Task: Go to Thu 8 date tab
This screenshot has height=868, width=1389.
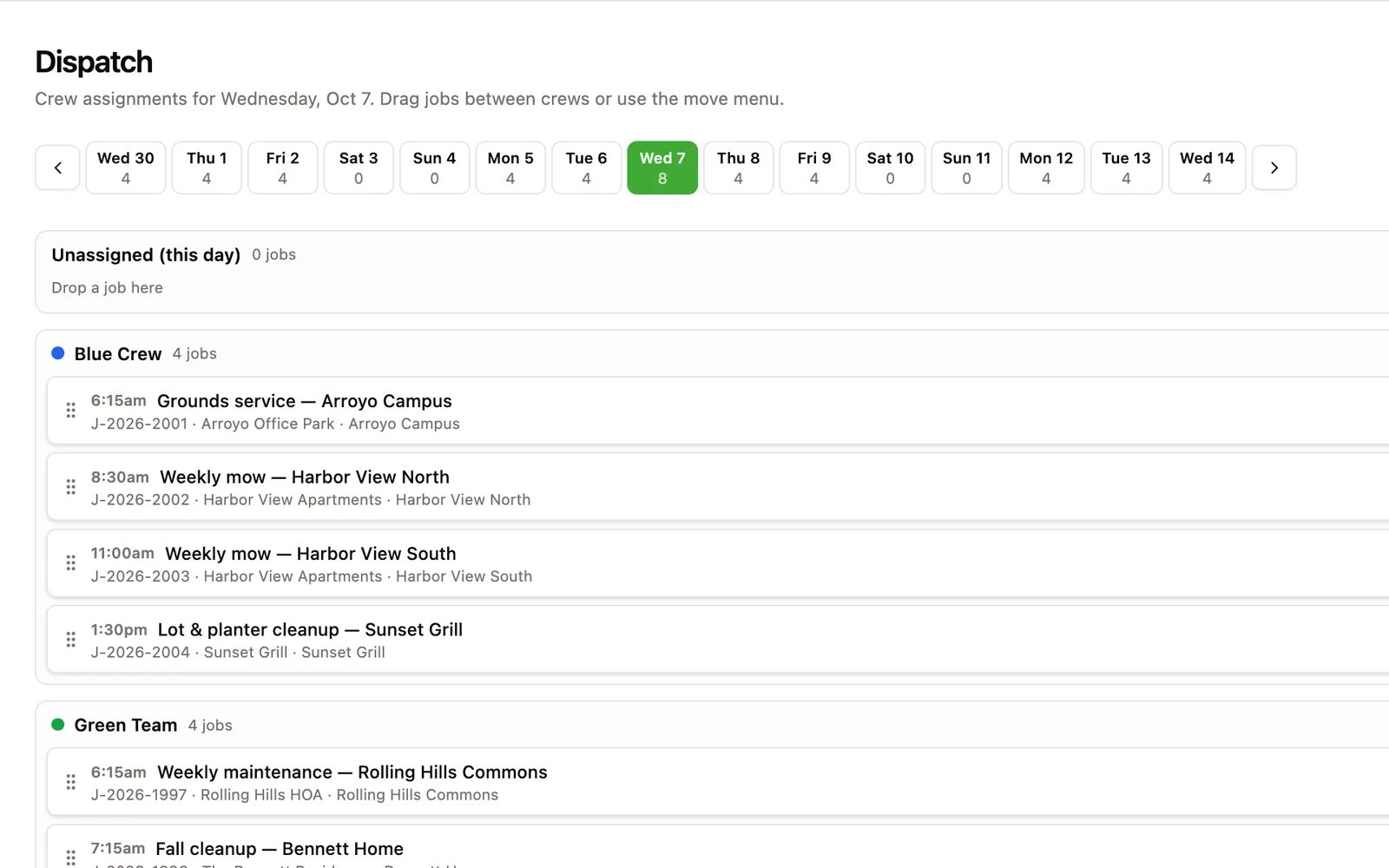Action: pos(738,168)
